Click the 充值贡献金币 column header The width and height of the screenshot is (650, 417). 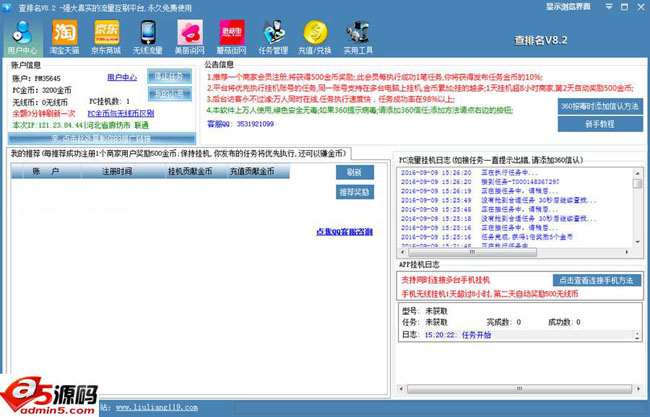[x=258, y=171]
